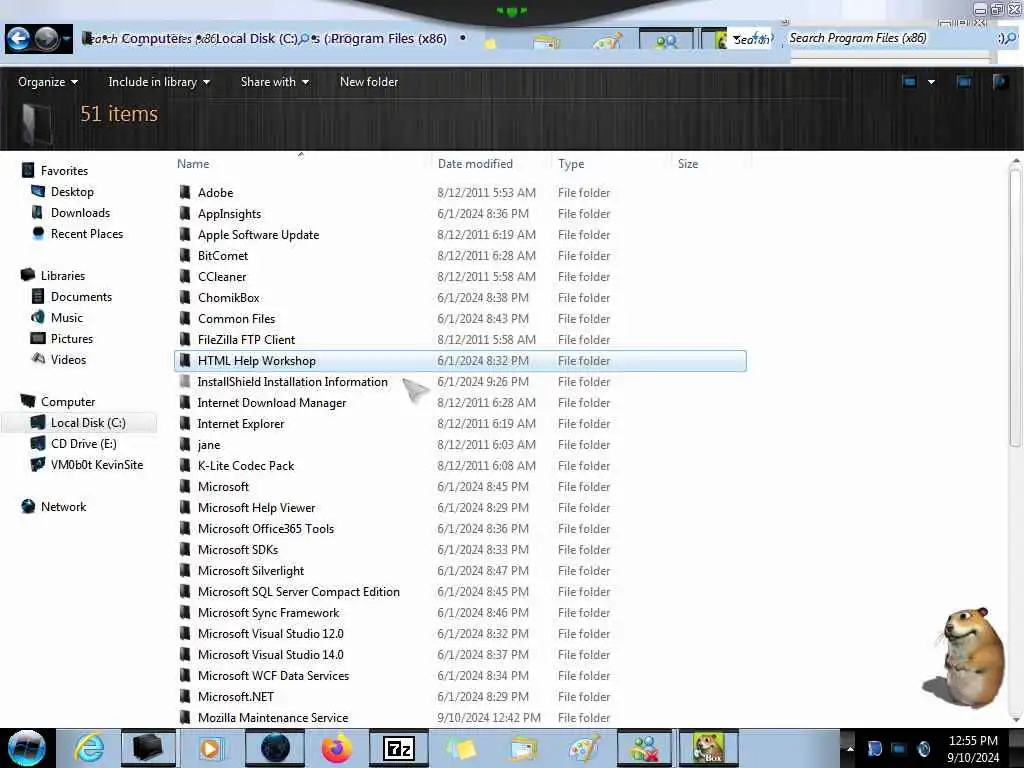This screenshot has height=768, width=1024.
Task: Select the HTML Help Workshop folder
Action: [460, 360]
